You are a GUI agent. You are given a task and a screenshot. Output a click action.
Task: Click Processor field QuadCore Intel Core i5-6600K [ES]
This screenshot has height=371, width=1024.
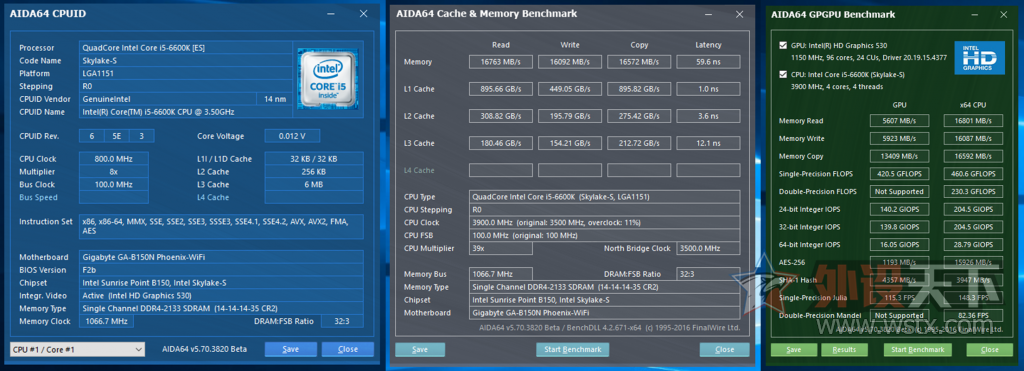point(185,48)
